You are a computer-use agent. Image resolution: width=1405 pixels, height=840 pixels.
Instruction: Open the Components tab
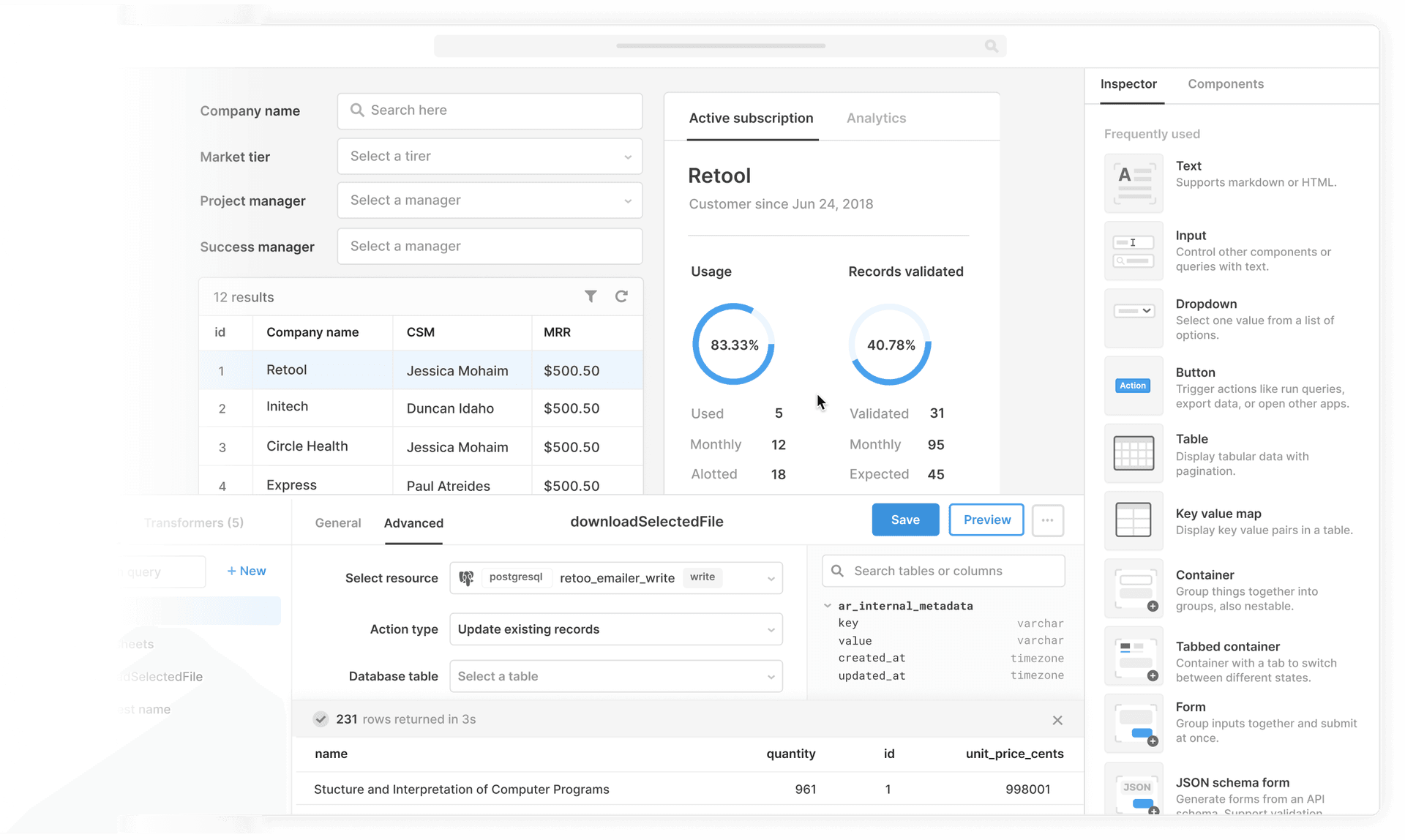(1226, 83)
